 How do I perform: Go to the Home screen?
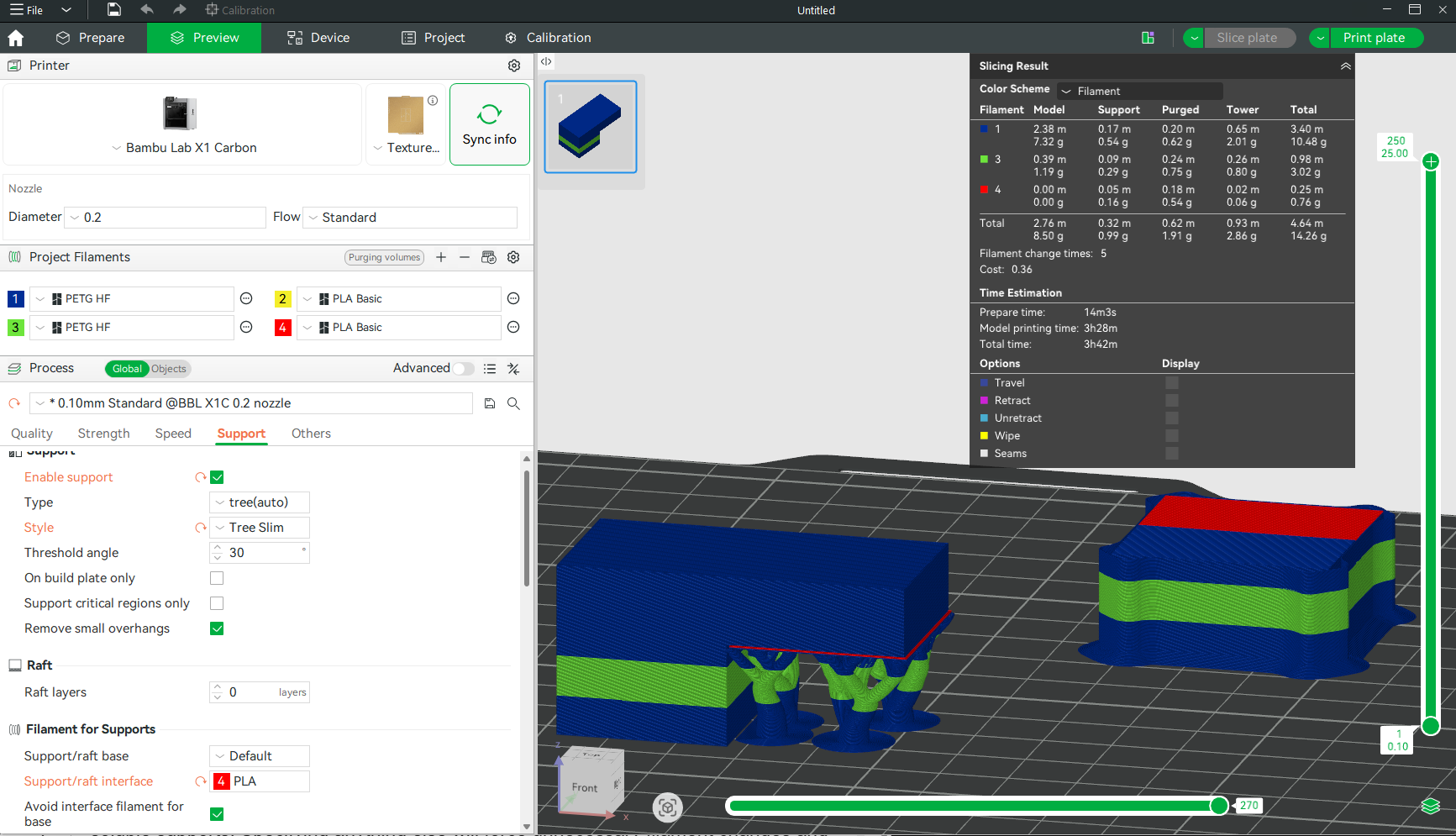15,38
